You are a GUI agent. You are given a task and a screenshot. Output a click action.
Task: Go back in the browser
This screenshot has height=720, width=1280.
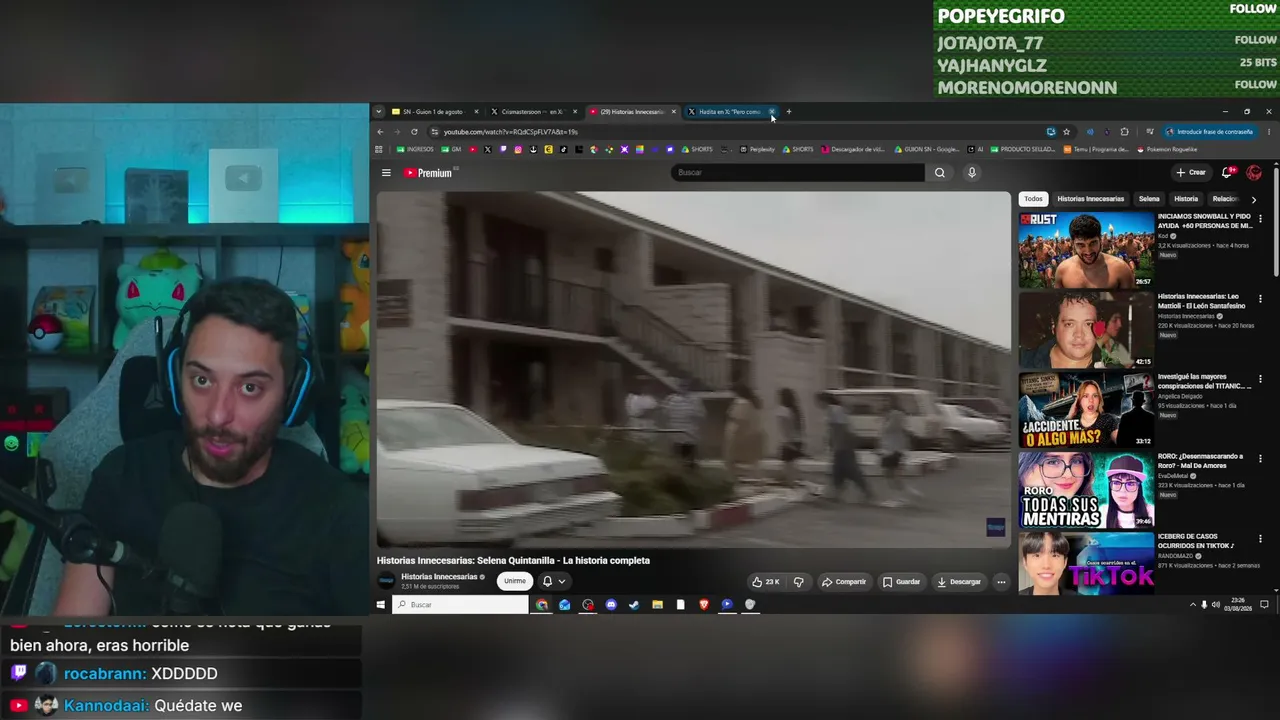point(380,132)
